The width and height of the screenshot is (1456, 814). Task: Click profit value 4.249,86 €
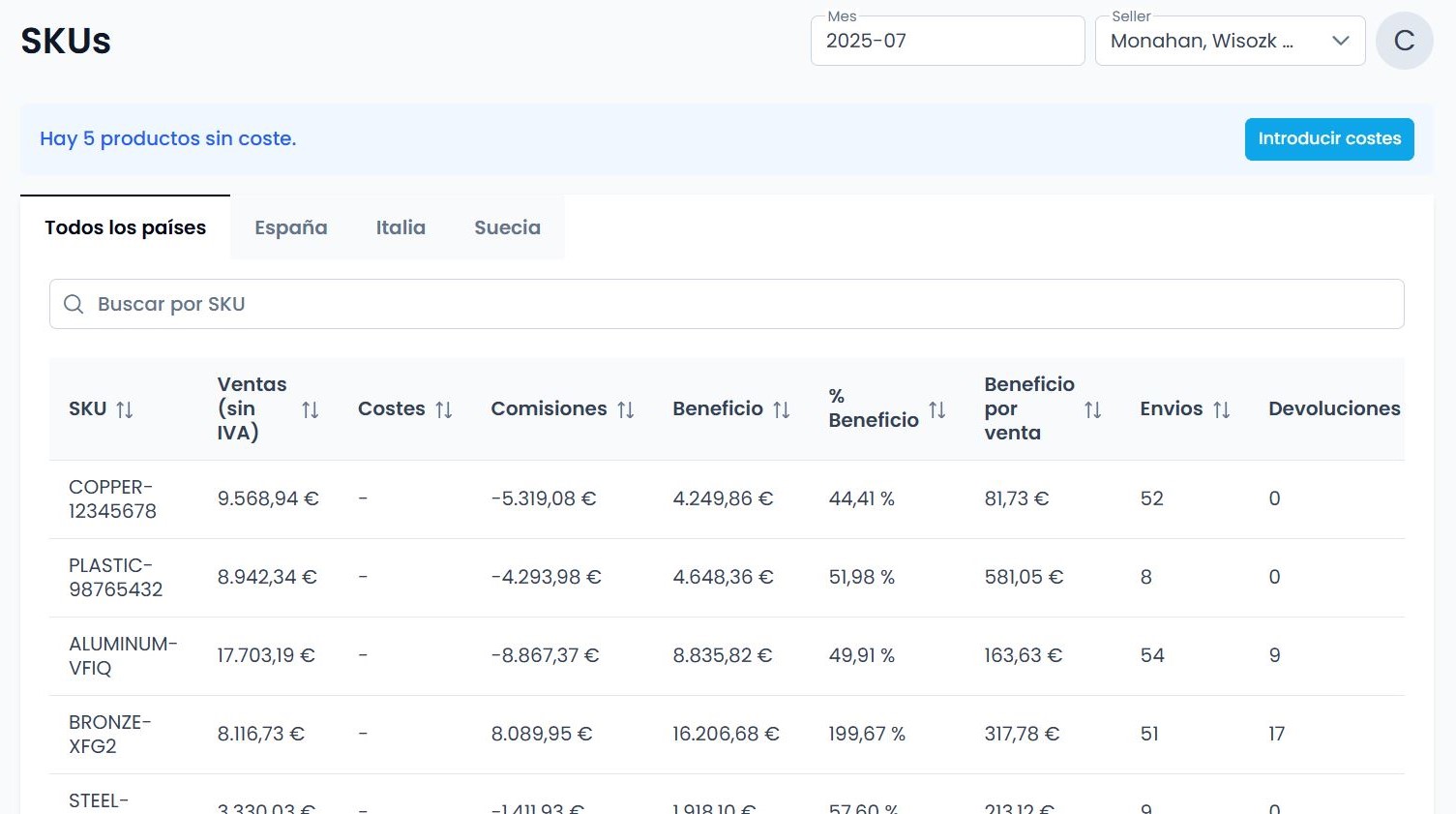(x=723, y=498)
